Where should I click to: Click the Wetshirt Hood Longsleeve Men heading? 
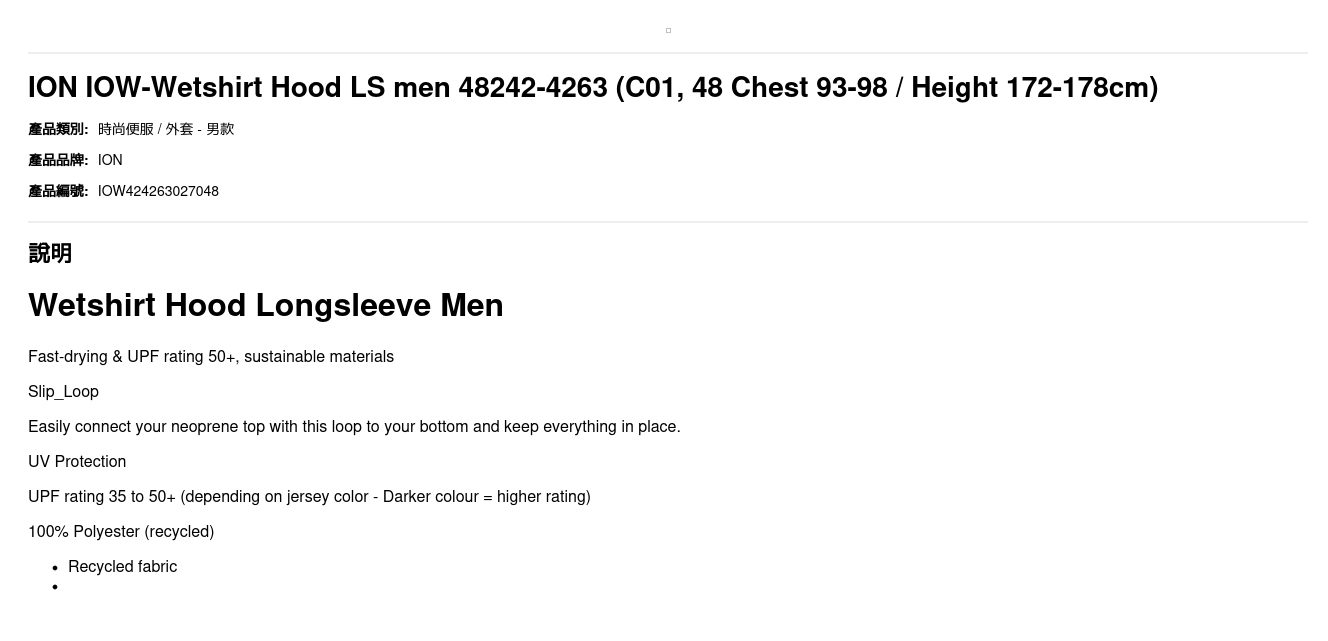(266, 305)
